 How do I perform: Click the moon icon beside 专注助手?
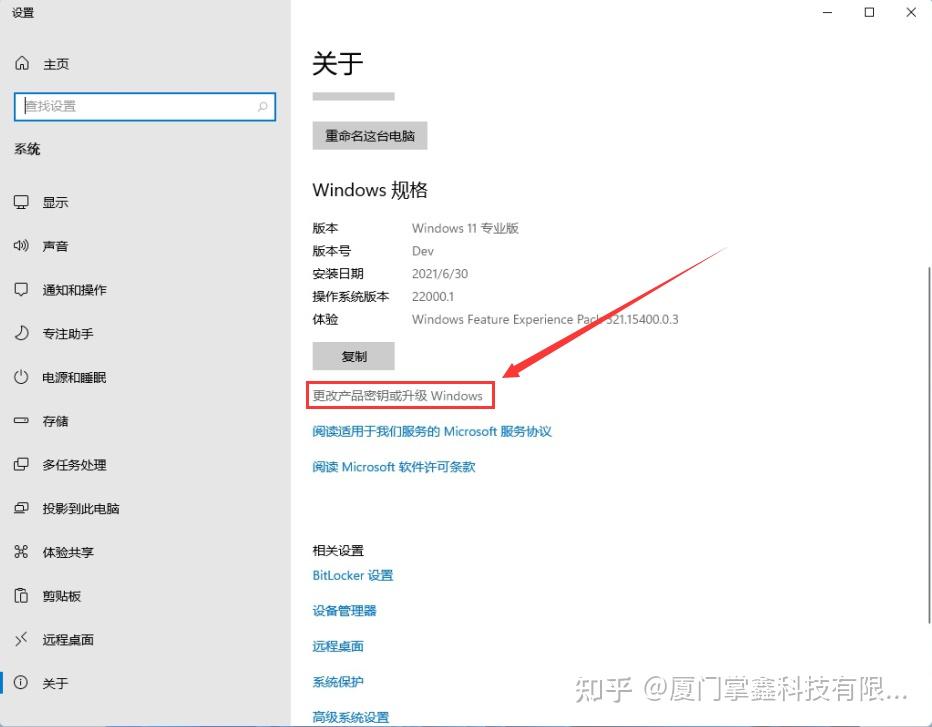tap(21, 333)
